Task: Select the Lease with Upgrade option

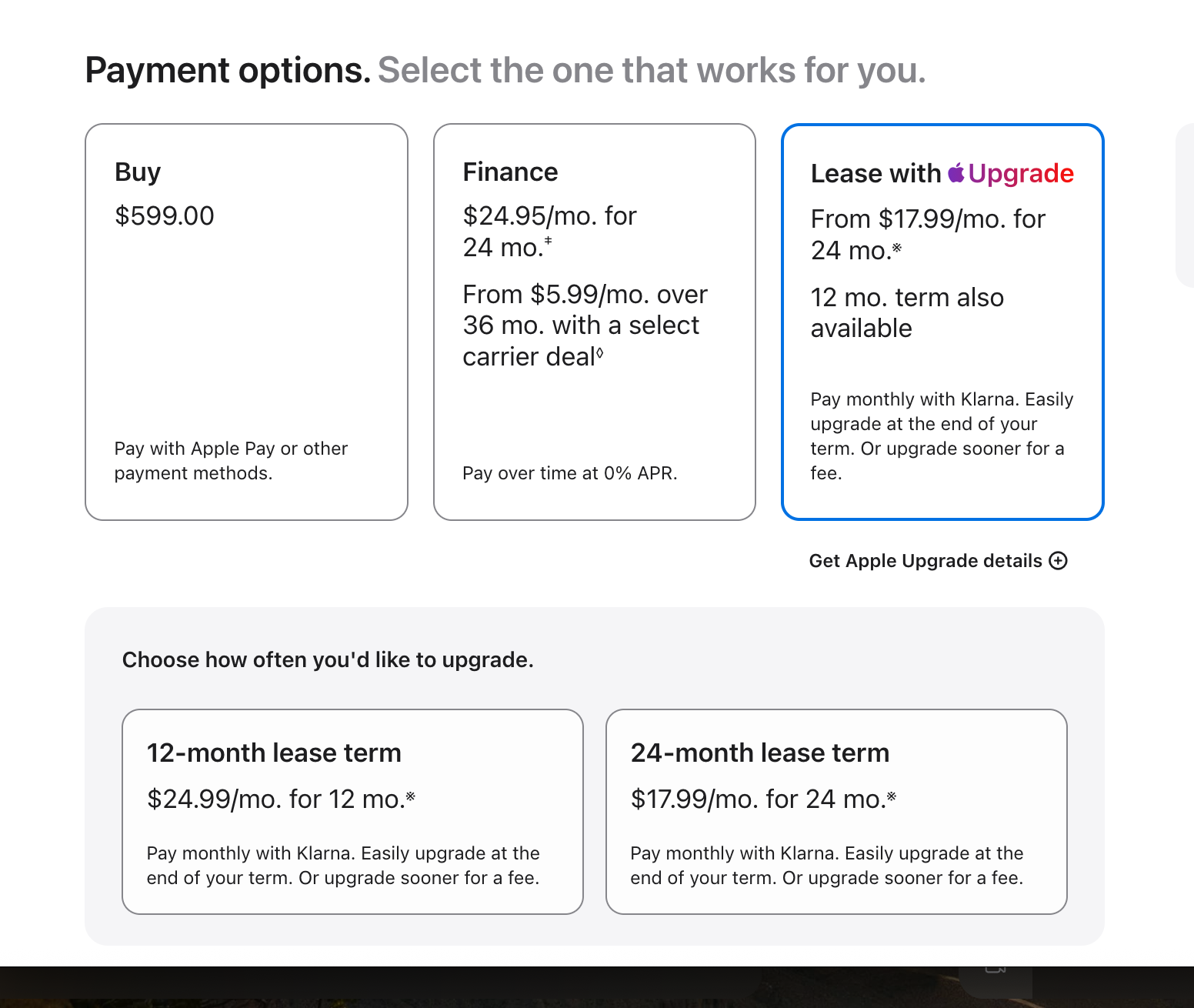Action: pyautogui.click(x=942, y=322)
